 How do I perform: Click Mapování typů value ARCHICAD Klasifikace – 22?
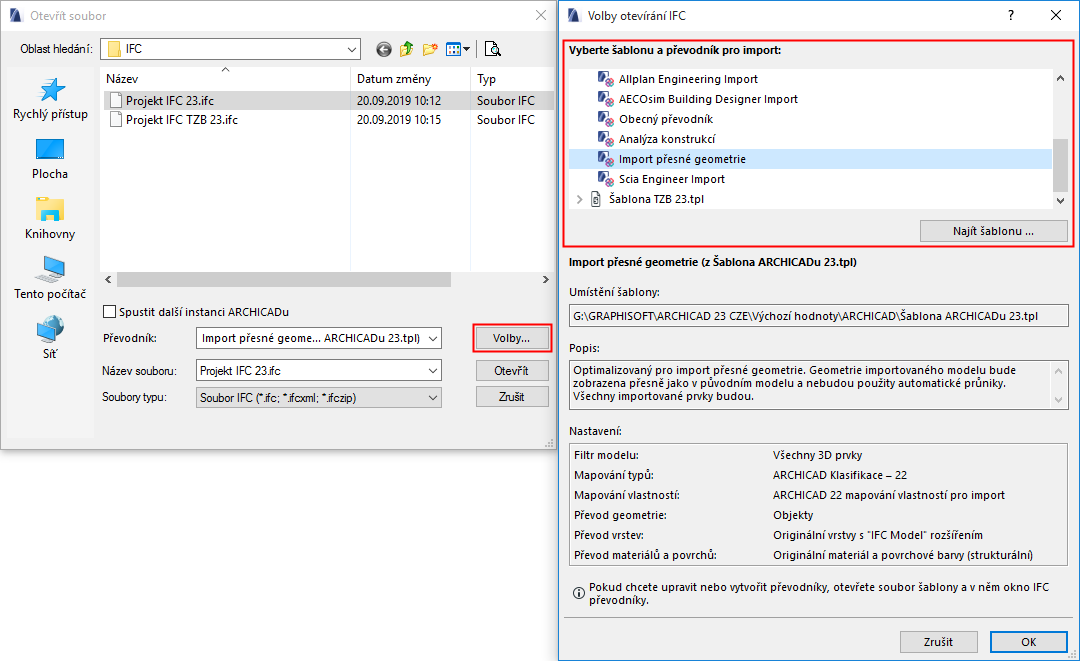(x=840, y=475)
